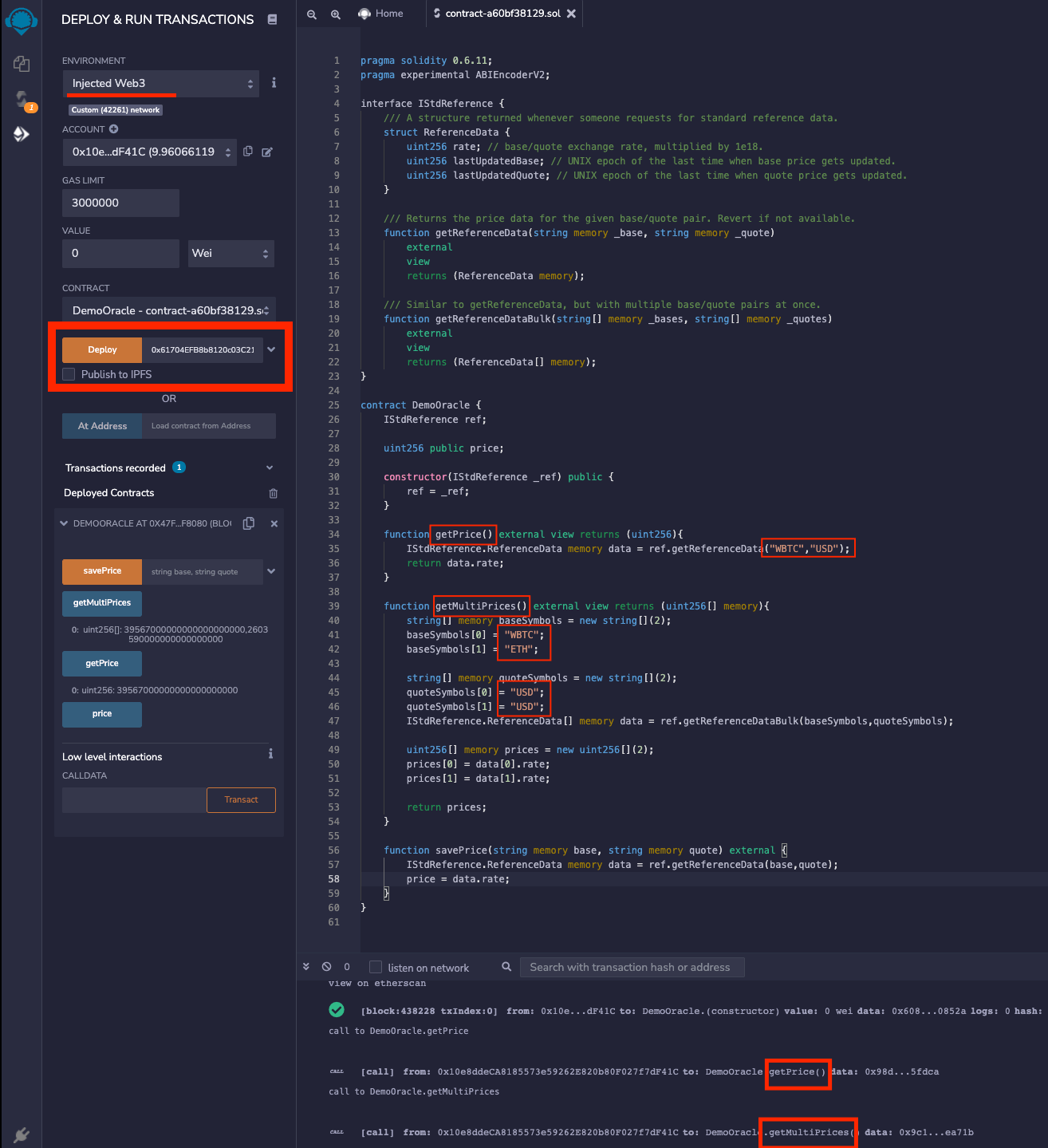This screenshot has width=1048, height=1148.
Task: Check the listen on network box
Action: [375, 965]
